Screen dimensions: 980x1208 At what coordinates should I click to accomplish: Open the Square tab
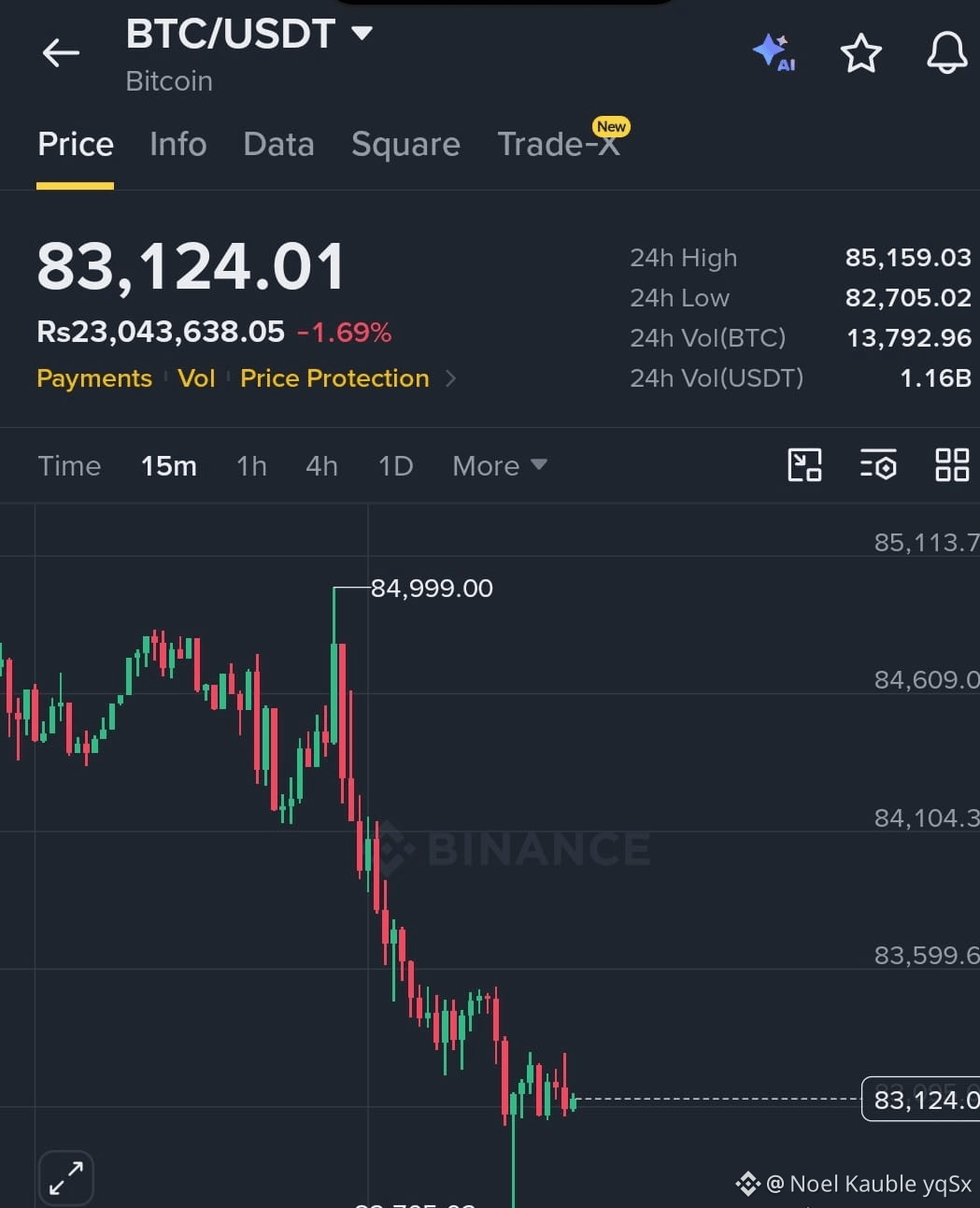[x=405, y=144]
